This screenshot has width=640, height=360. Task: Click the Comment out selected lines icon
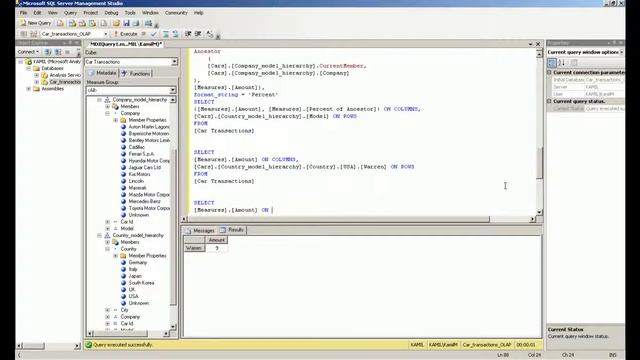click(165, 34)
